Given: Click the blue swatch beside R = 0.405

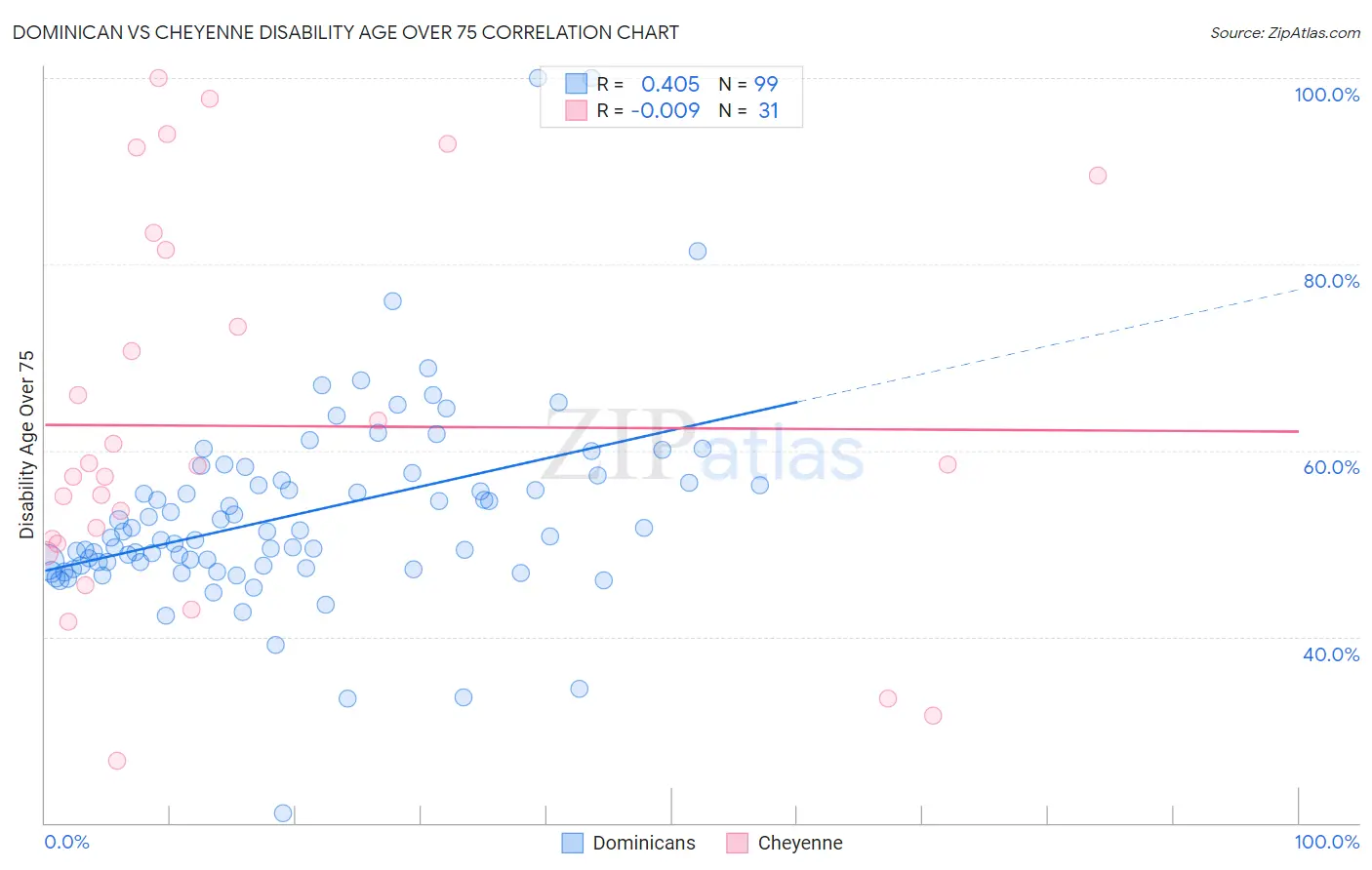Looking at the screenshot, I should tap(577, 84).
